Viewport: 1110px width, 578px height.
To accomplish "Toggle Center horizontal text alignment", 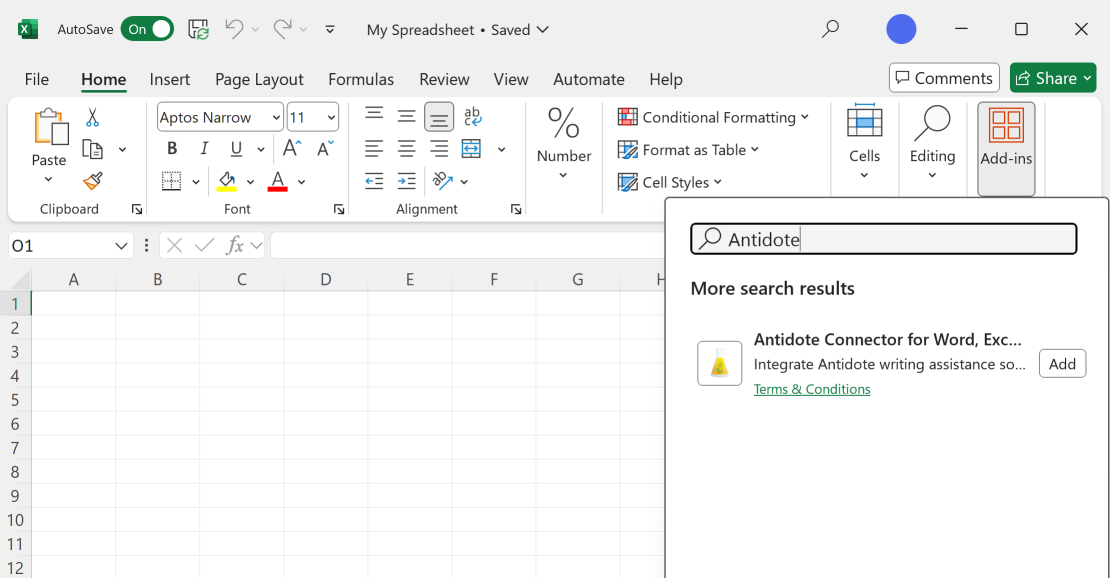I will [x=406, y=149].
